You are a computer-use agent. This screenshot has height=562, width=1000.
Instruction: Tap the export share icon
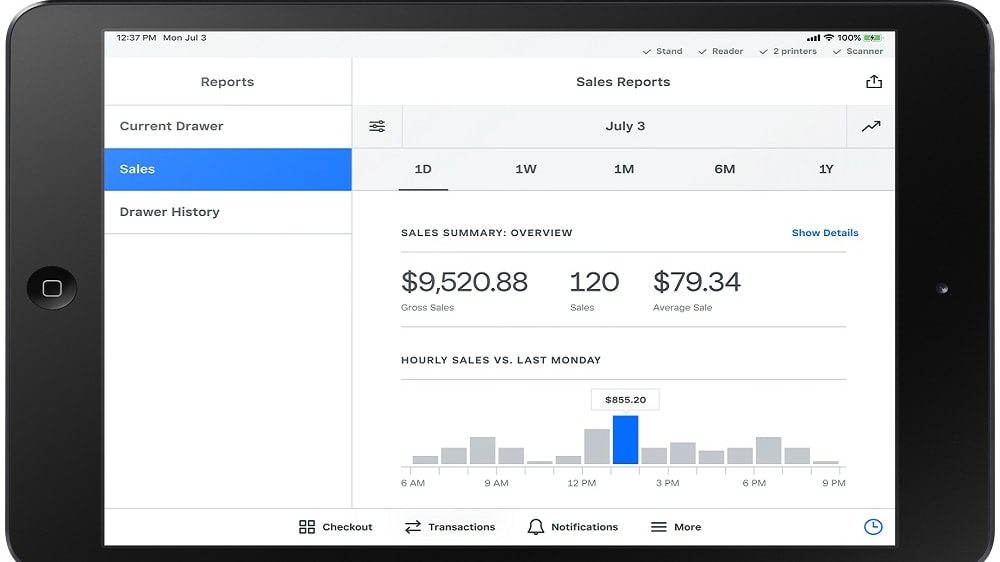tap(874, 82)
